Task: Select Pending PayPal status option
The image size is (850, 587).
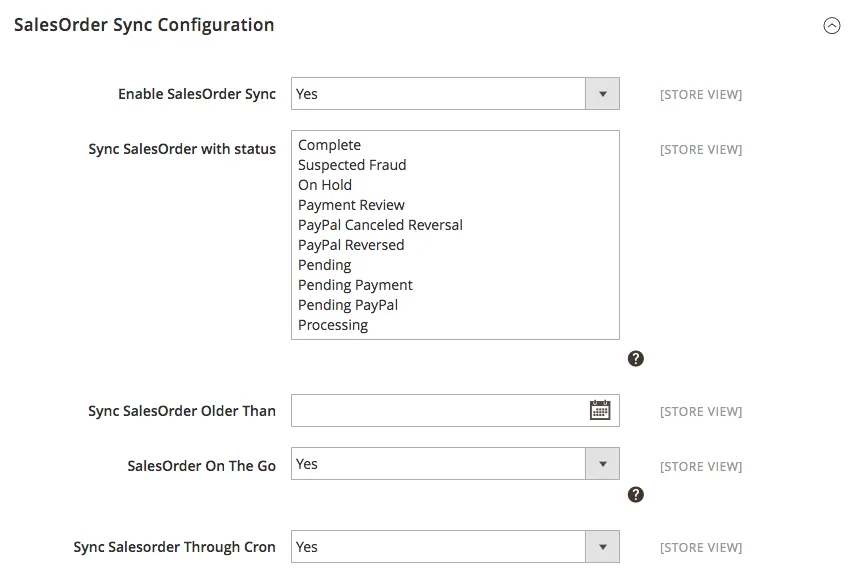Action: (x=348, y=305)
